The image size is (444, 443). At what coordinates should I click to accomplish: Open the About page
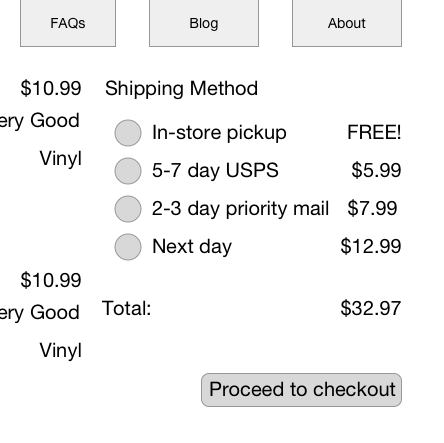(x=347, y=23)
